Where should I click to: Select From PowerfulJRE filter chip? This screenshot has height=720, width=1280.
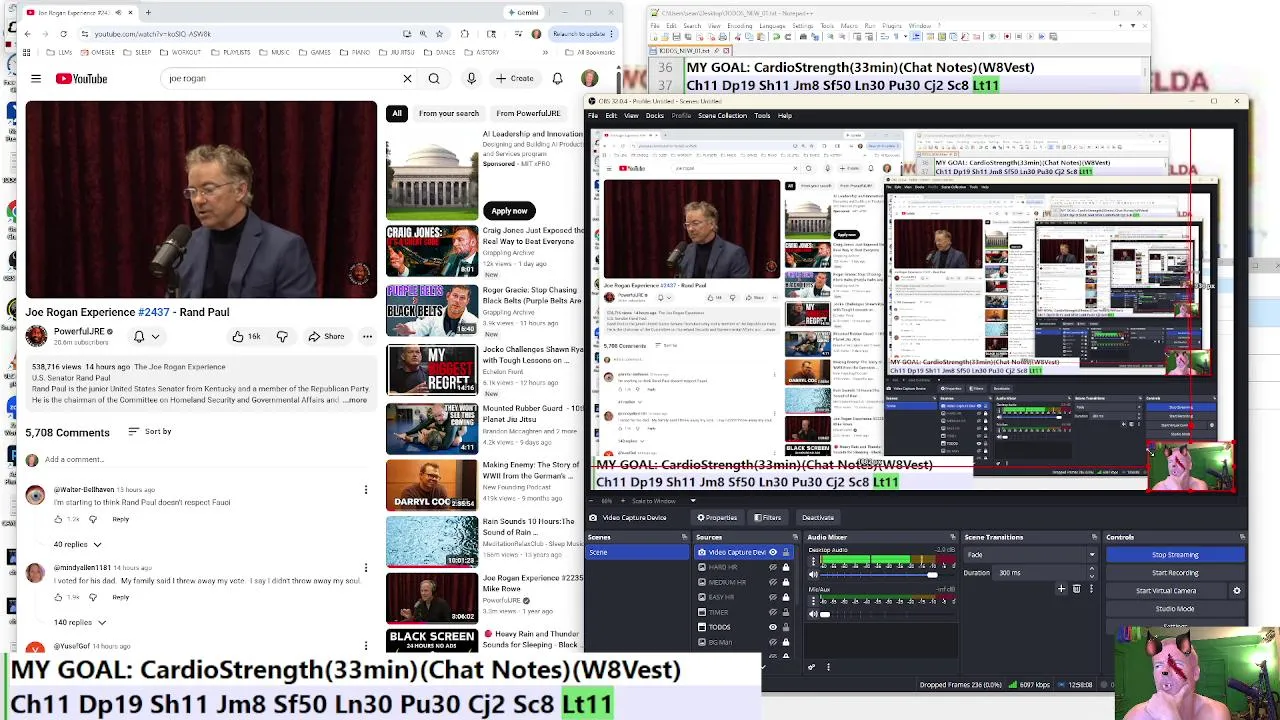528,114
